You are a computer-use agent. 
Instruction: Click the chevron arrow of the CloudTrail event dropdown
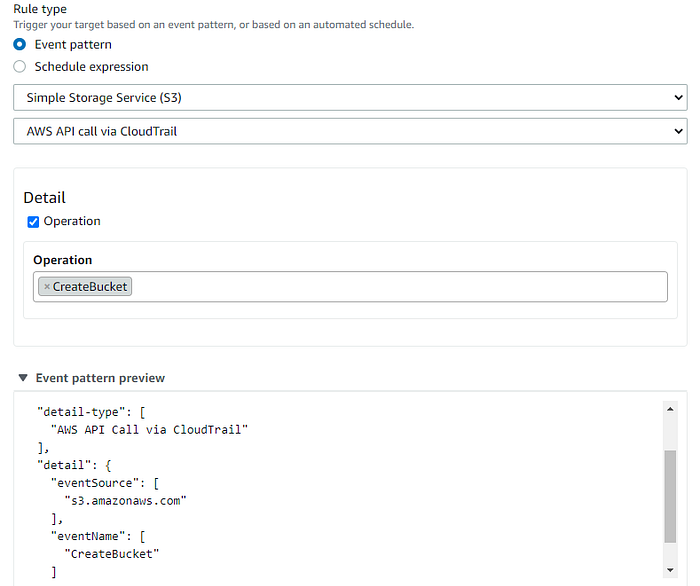[678, 131]
